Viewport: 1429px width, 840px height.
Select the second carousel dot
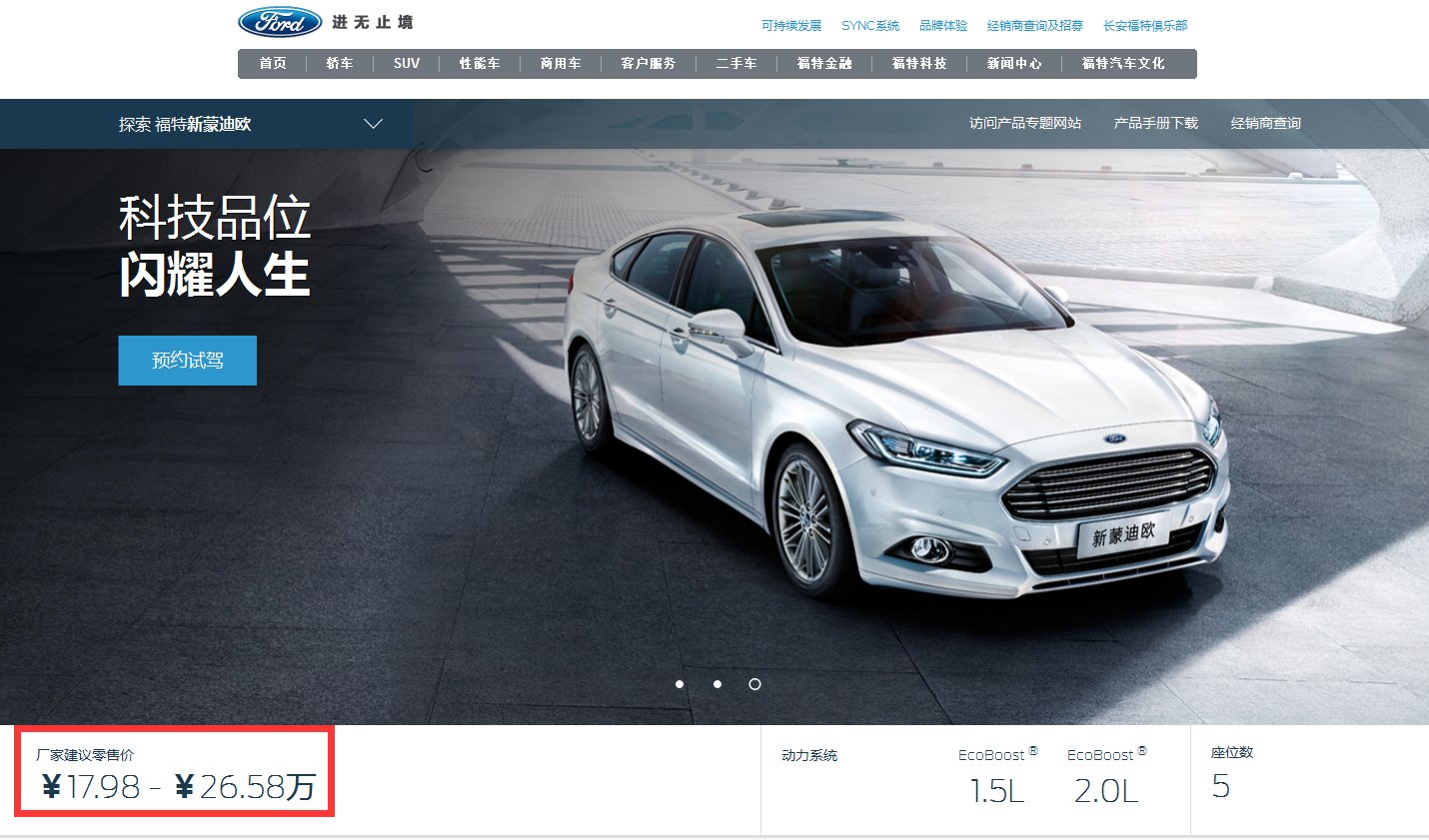[x=717, y=684]
